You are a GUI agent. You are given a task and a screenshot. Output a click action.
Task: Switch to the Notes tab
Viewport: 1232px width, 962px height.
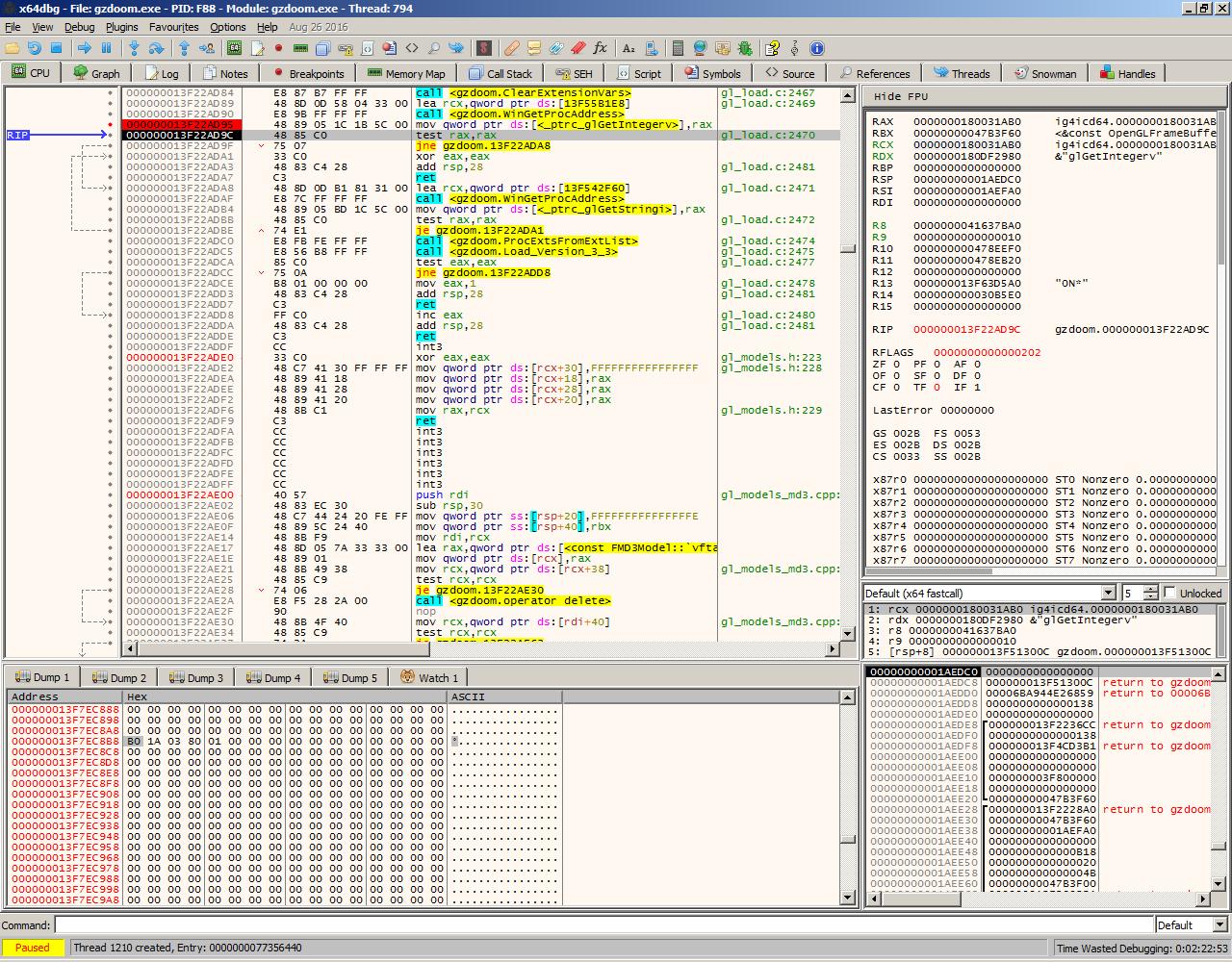[x=225, y=73]
